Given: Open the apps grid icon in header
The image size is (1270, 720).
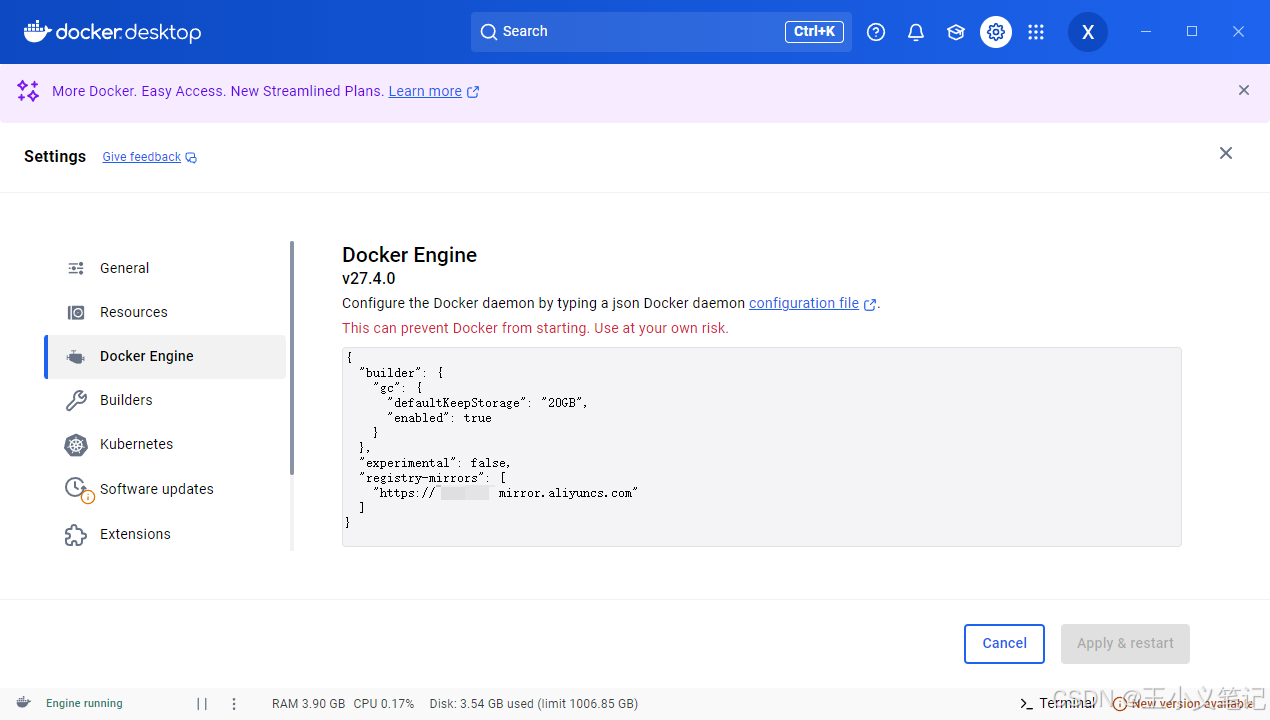Looking at the screenshot, I should click(x=1036, y=32).
